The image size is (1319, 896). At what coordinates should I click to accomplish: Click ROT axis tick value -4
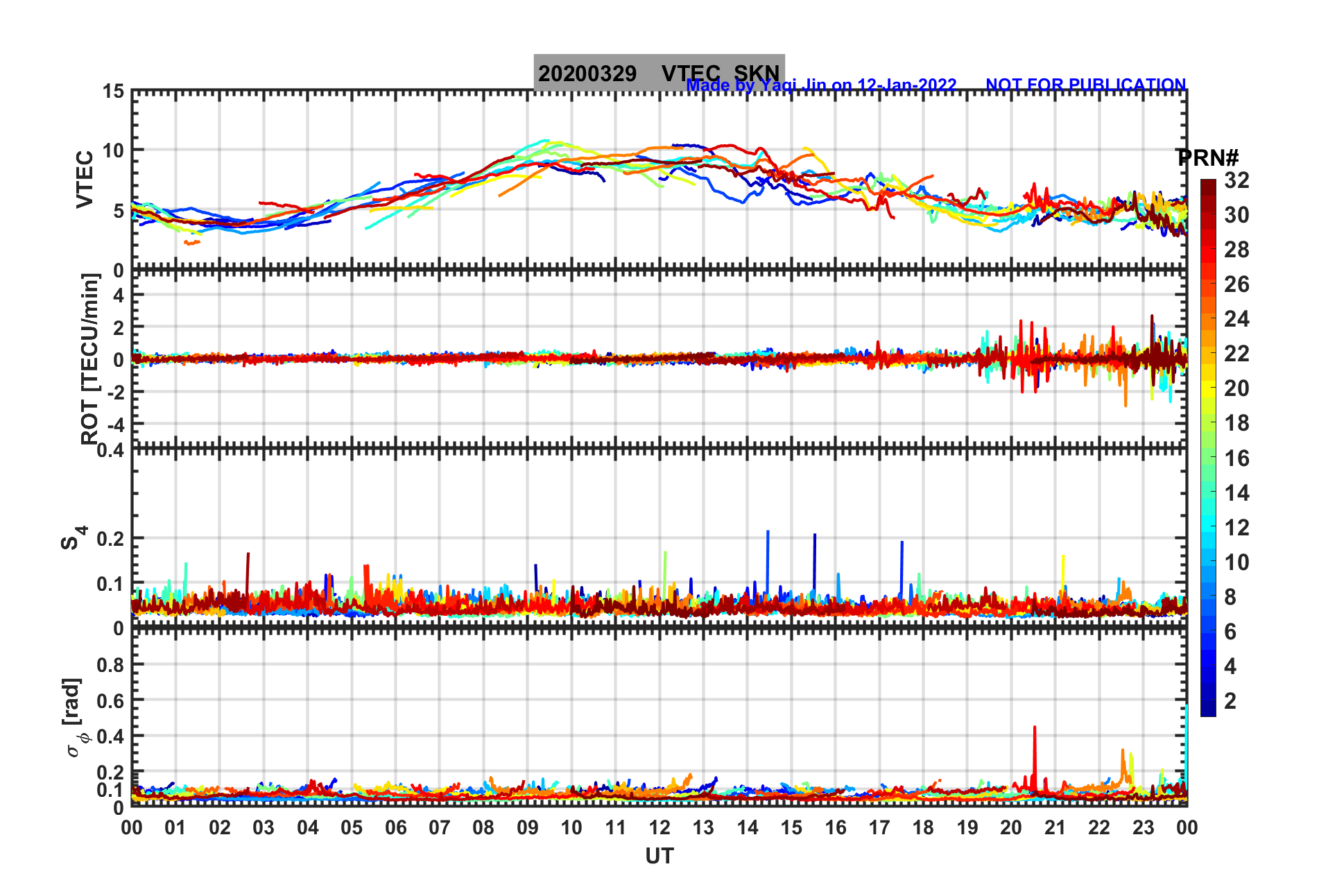pos(115,424)
